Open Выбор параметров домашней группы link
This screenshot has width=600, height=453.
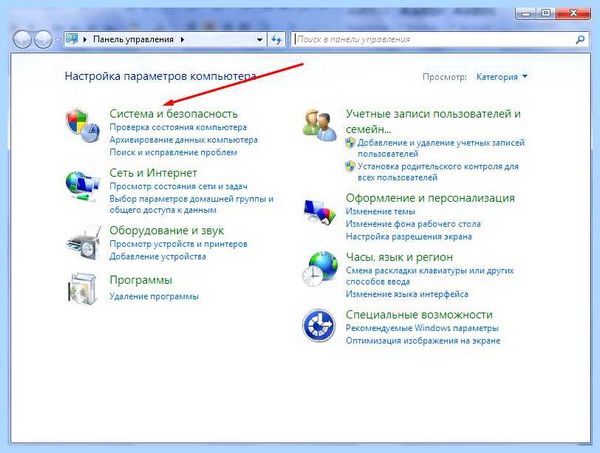pos(191,204)
